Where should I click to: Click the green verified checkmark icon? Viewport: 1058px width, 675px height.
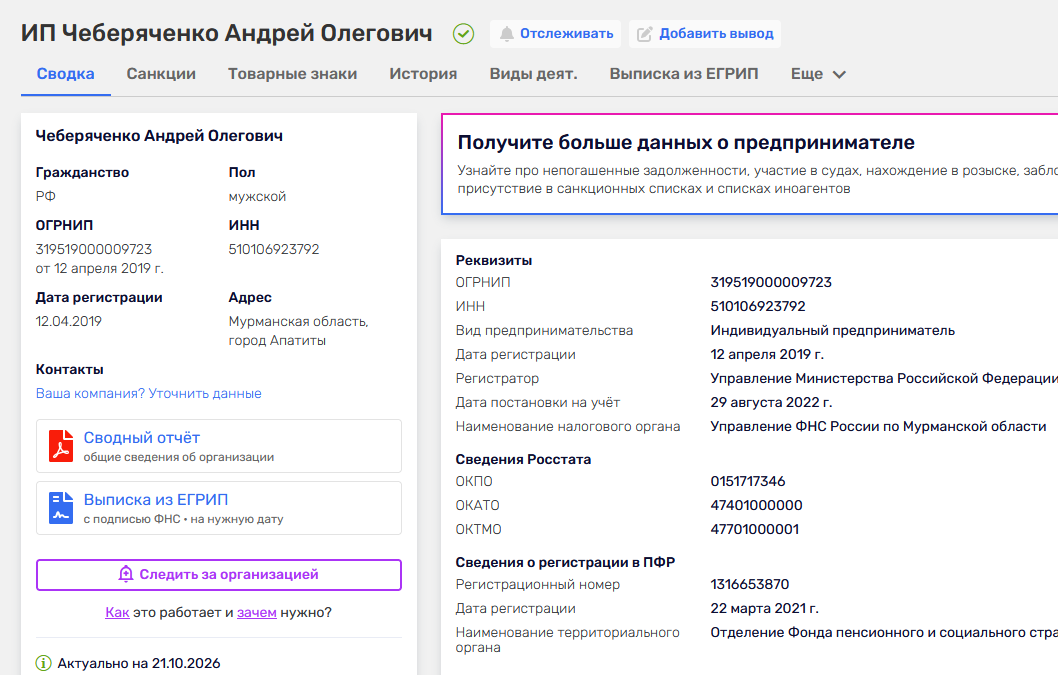click(x=464, y=34)
